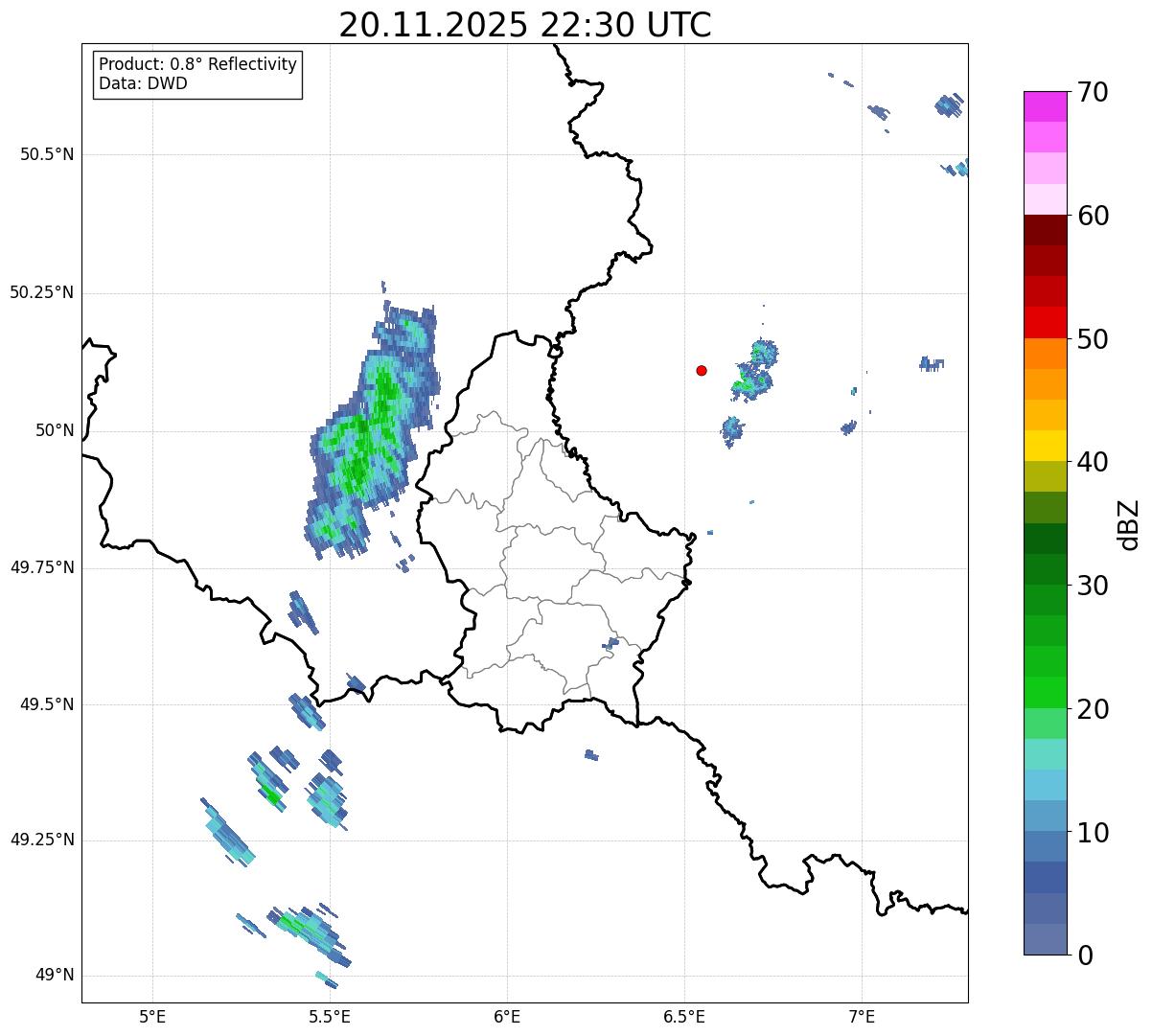Click the latitude label 50°N

click(55, 430)
